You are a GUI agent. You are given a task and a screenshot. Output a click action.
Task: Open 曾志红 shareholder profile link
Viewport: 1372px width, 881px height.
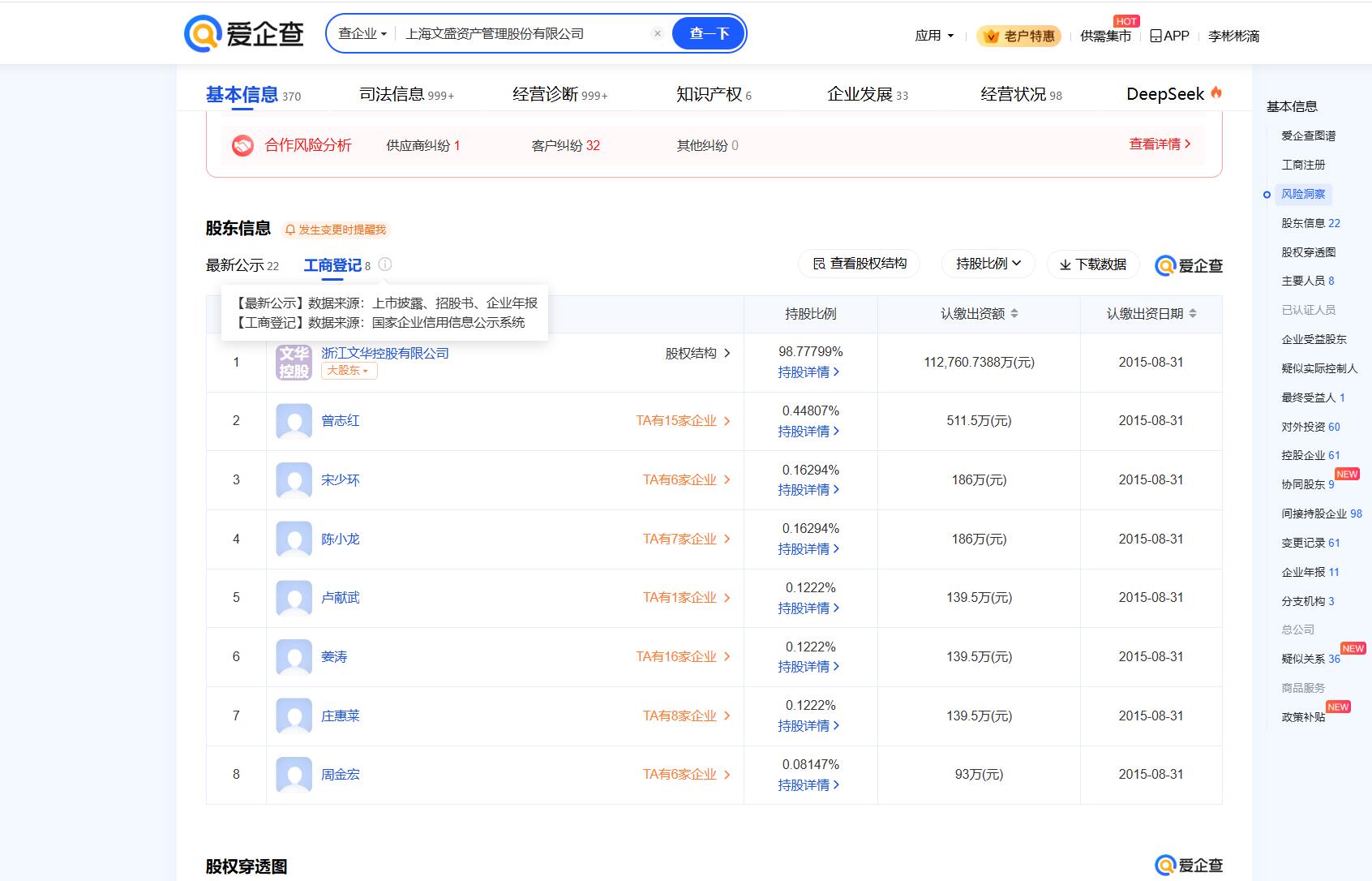(x=341, y=421)
